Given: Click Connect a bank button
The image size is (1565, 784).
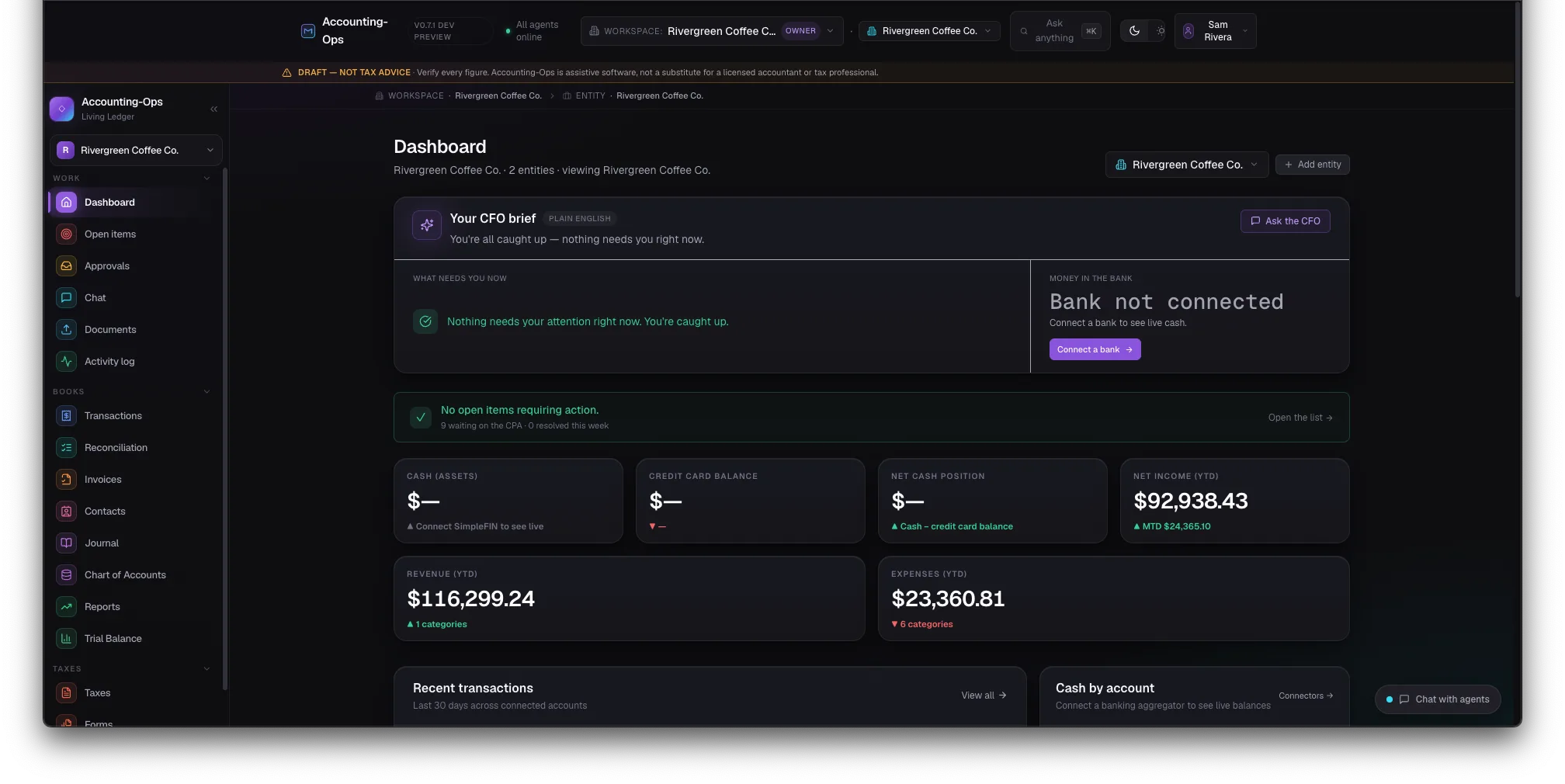Looking at the screenshot, I should (x=1095, y=349).
